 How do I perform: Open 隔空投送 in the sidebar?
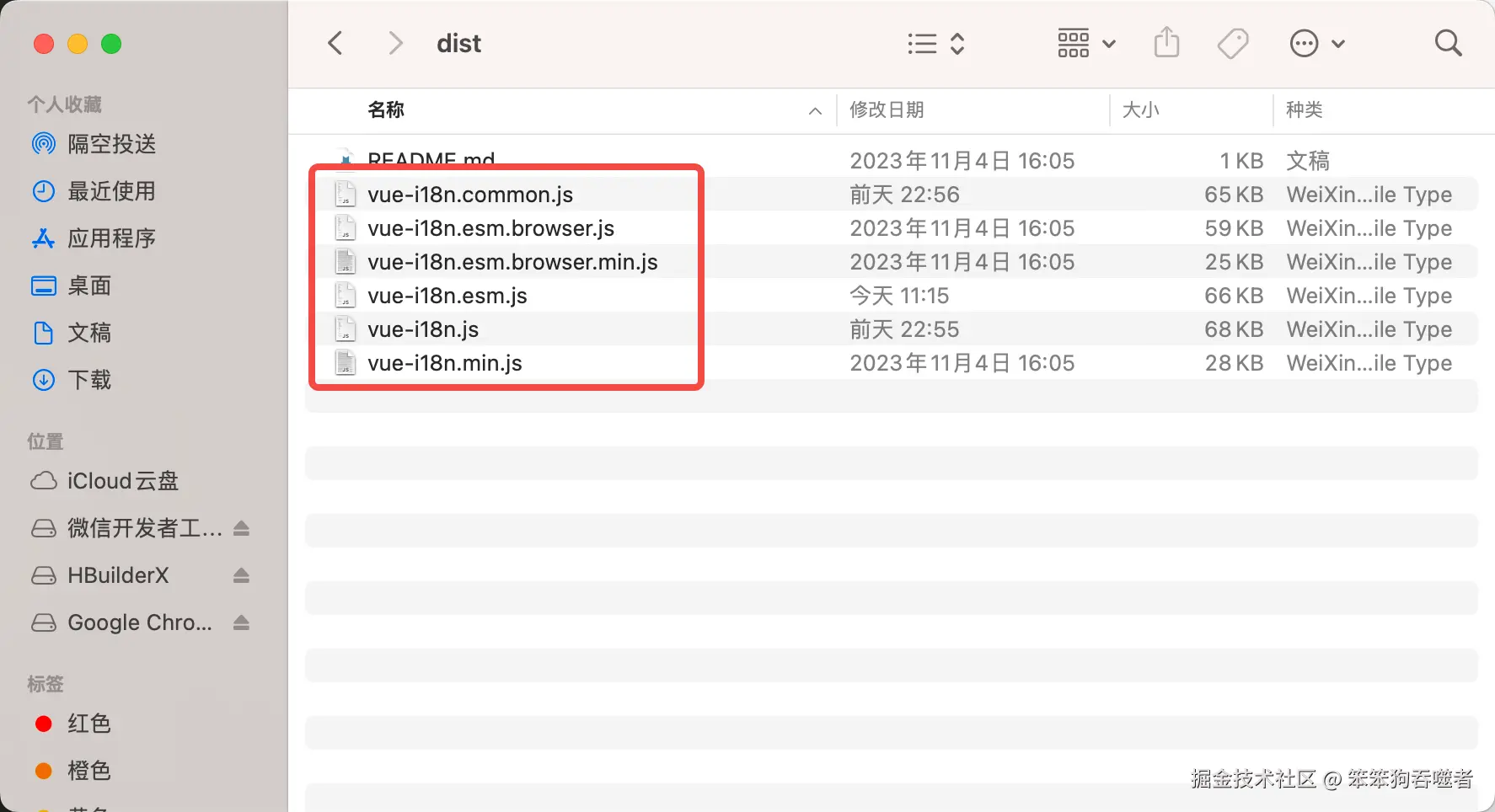pos(111,144)
